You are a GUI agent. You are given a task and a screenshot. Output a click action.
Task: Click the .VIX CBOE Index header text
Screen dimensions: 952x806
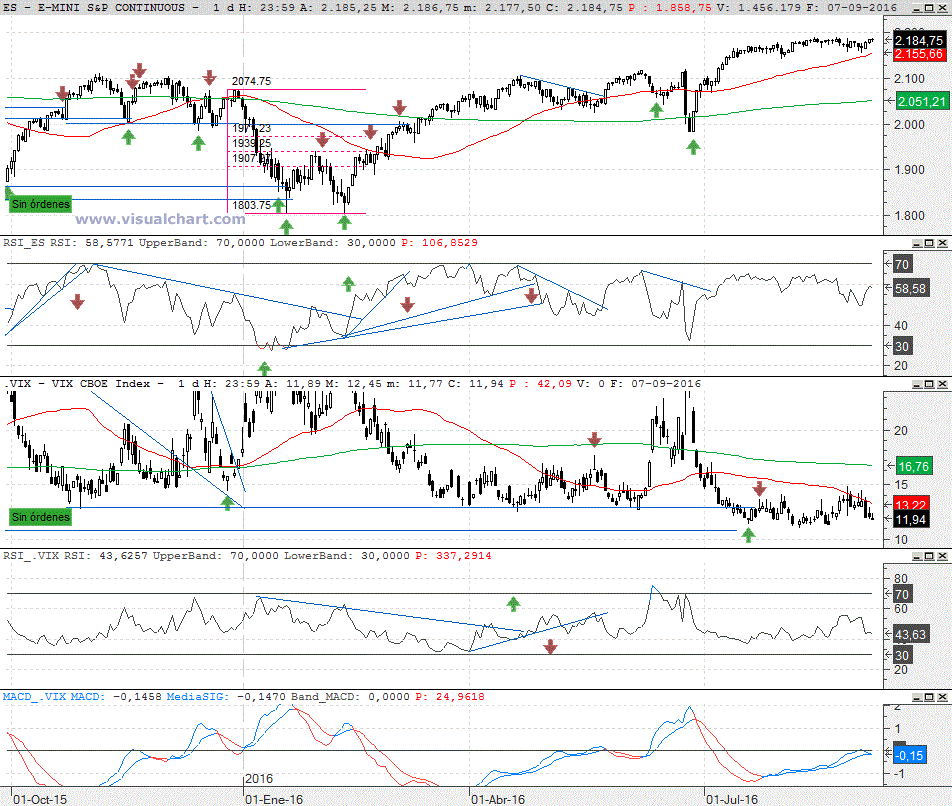78,384
